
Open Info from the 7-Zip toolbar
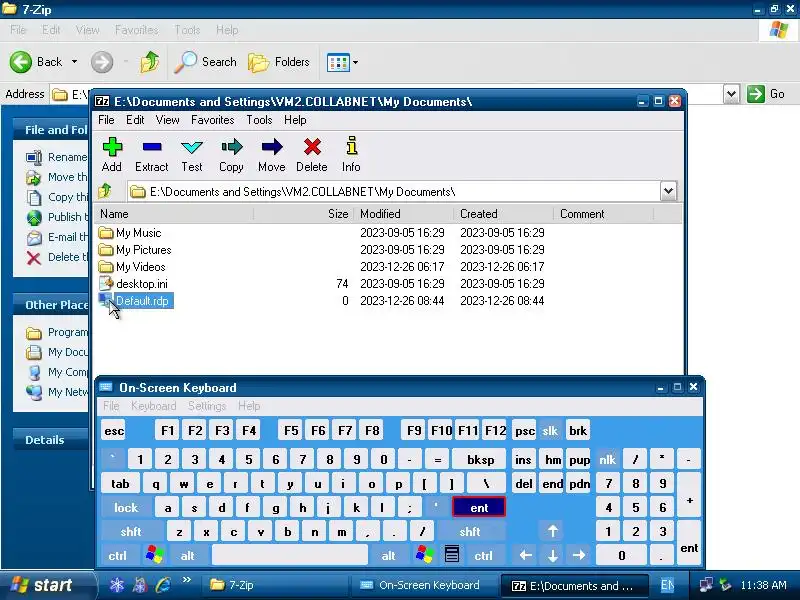351,154
